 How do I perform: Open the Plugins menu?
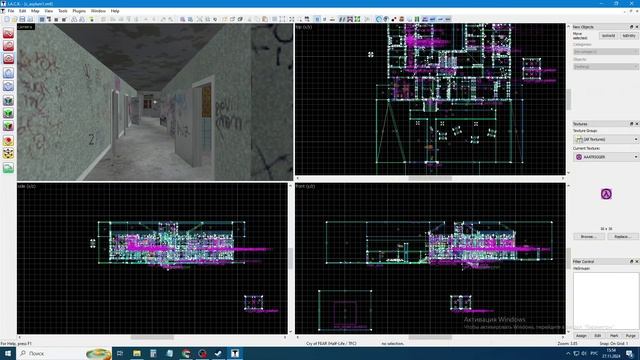tap(79, 11)
